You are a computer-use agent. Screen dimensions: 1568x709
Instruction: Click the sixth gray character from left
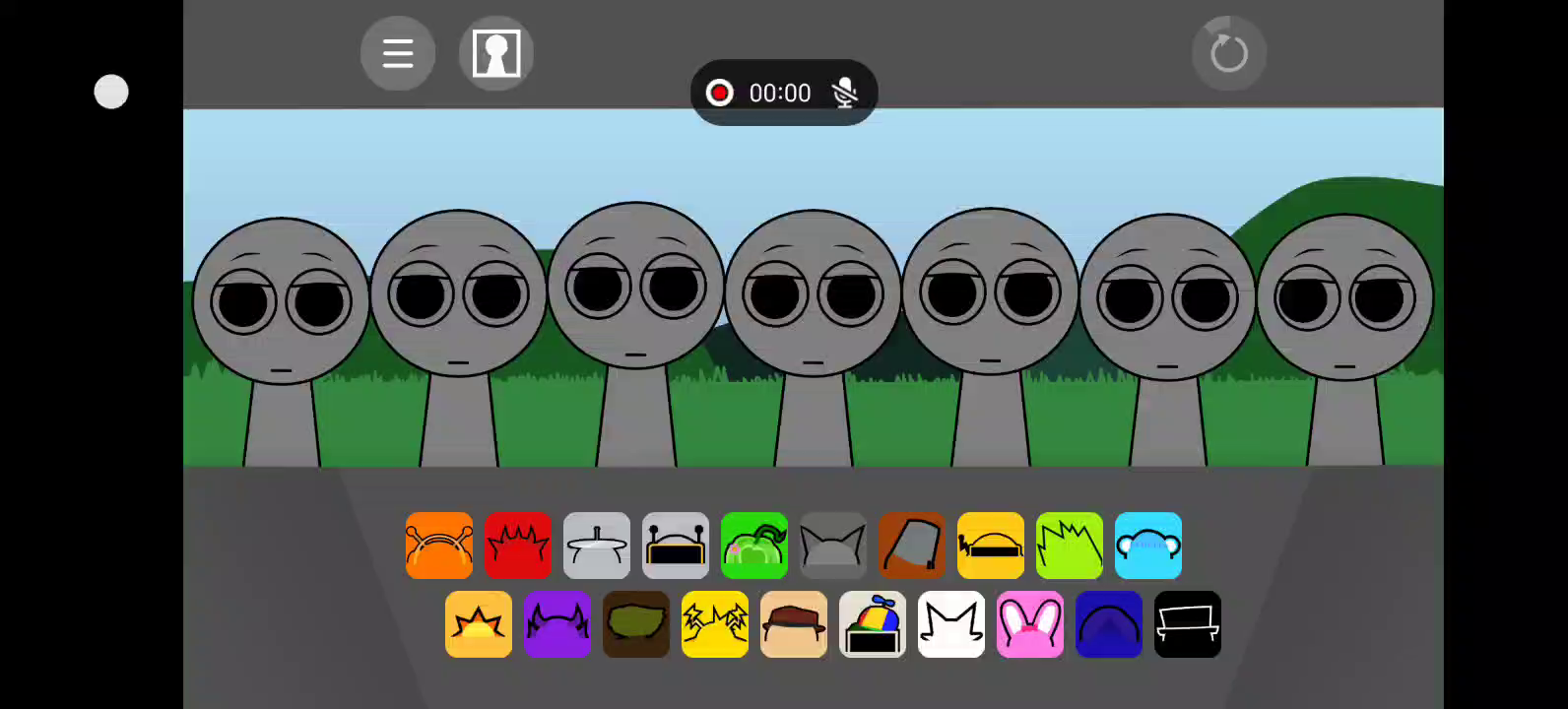[x=1167, y=338]
